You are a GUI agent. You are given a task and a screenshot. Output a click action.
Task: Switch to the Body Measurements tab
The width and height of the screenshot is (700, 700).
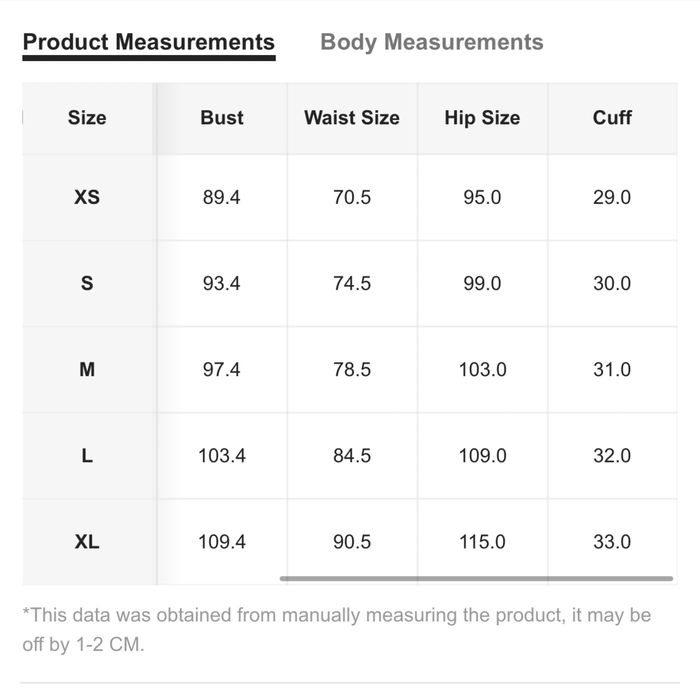coord(431,42)
